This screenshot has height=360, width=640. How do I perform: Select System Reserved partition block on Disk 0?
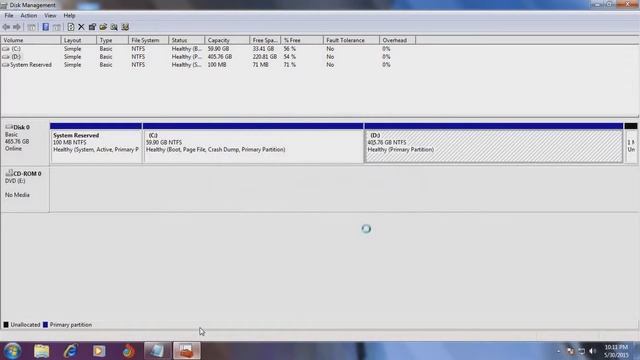tap(96, 143)
